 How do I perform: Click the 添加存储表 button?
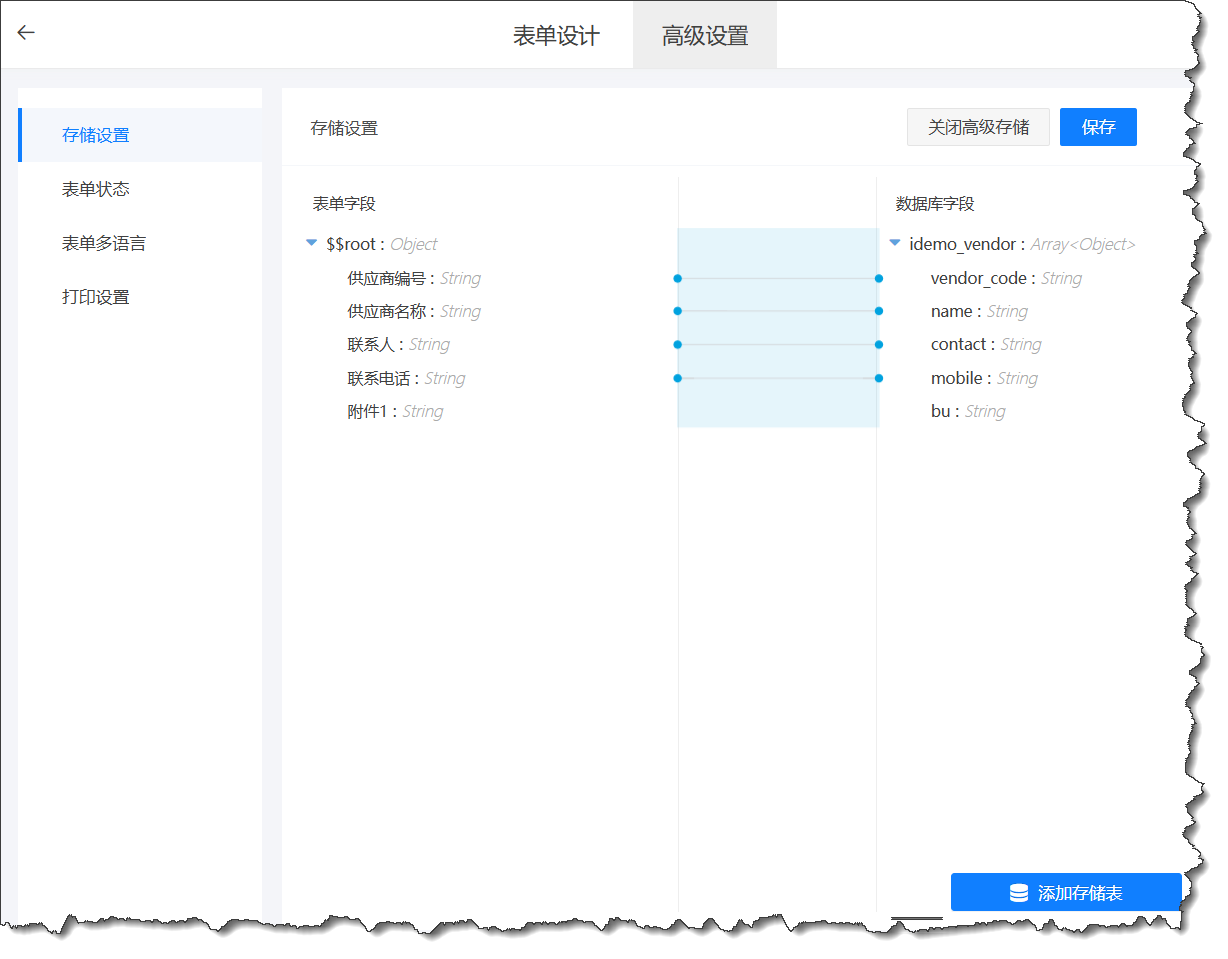point(1066,892)
